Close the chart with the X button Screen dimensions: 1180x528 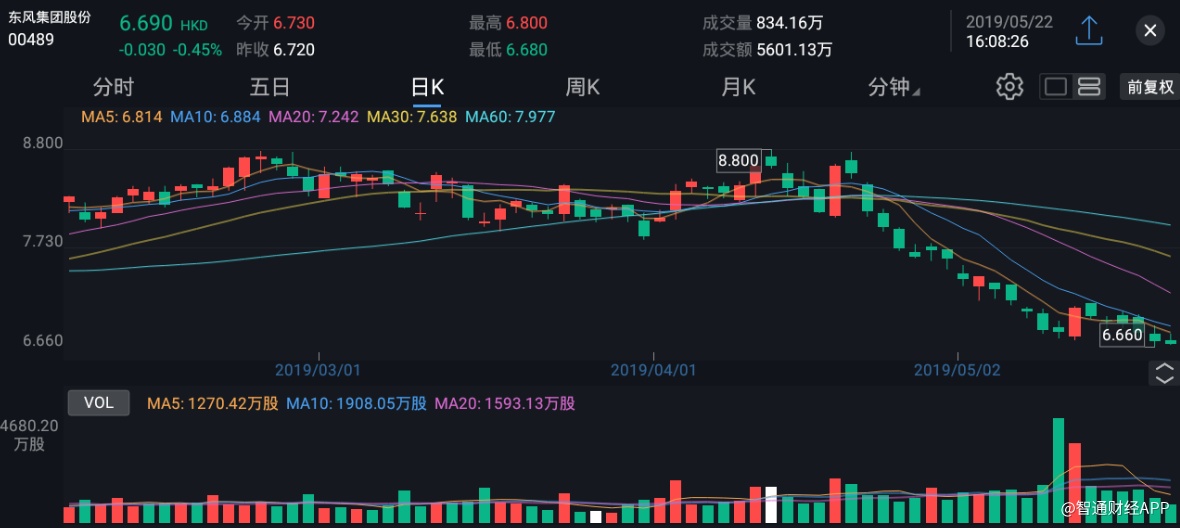(1150, 31)
